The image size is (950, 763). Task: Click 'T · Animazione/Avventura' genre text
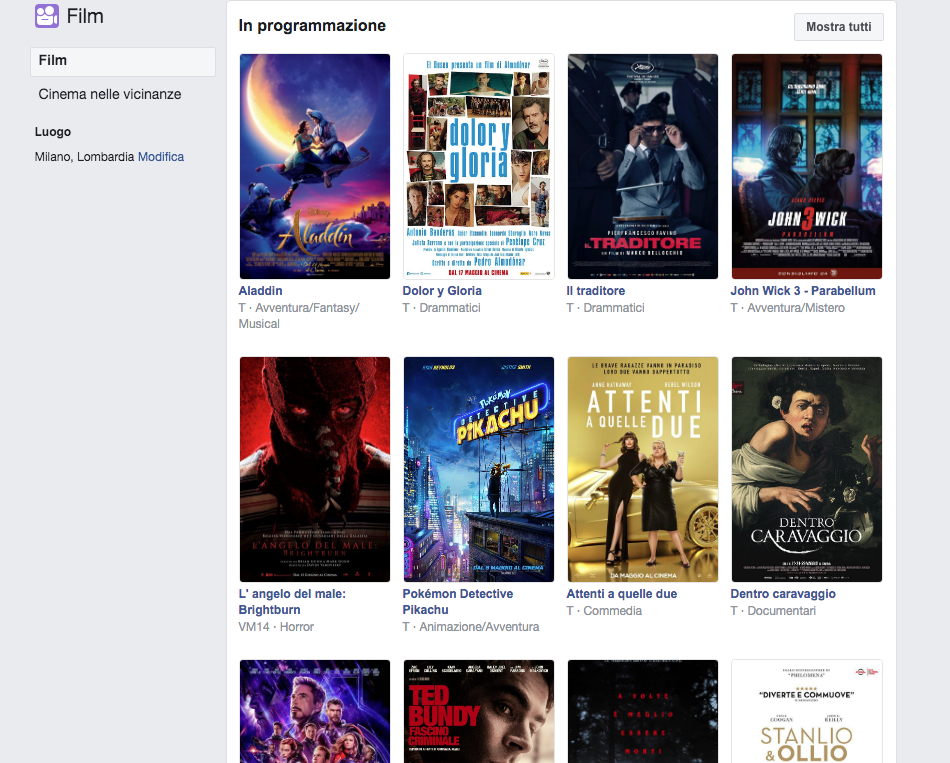coord(471,627)
